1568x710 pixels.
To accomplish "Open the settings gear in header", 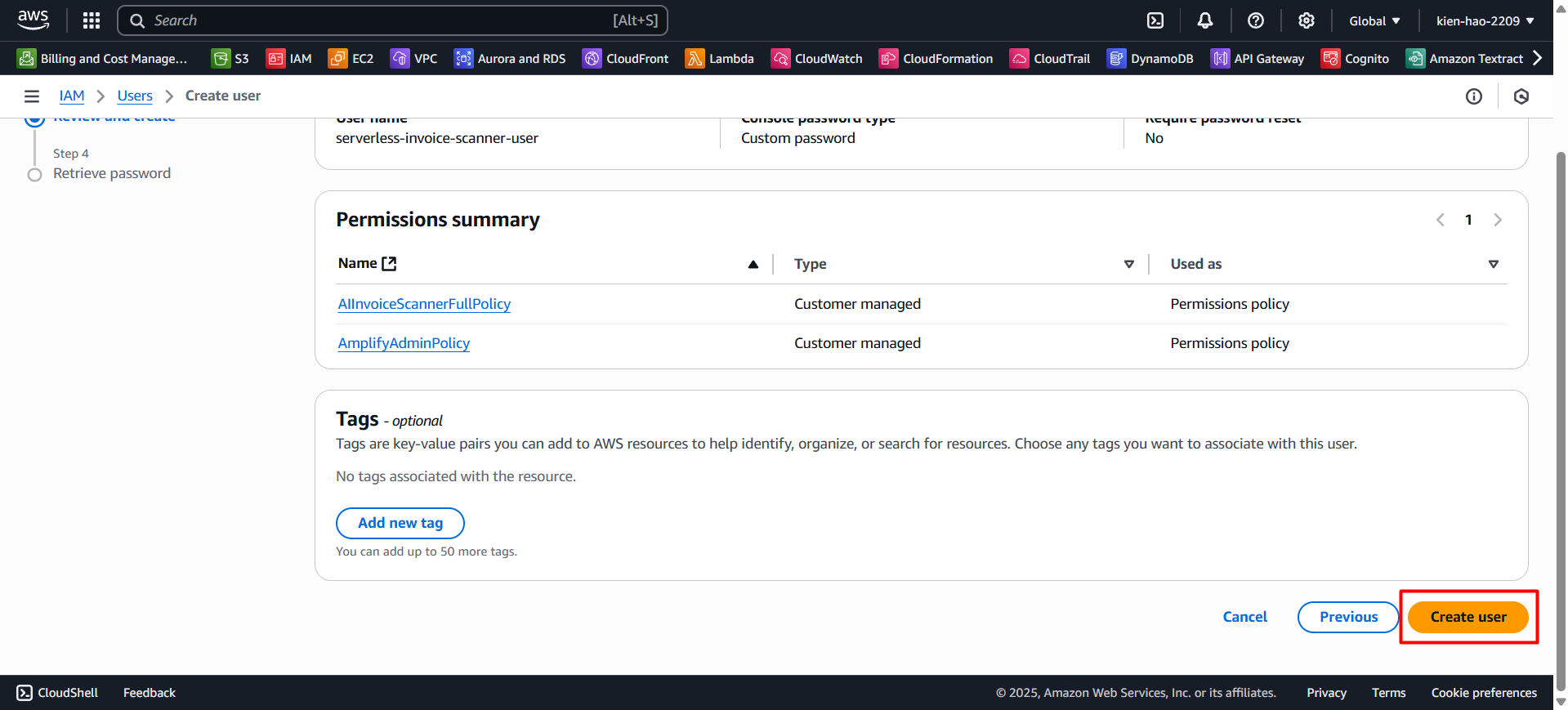I will click(x=1307, y=20).
